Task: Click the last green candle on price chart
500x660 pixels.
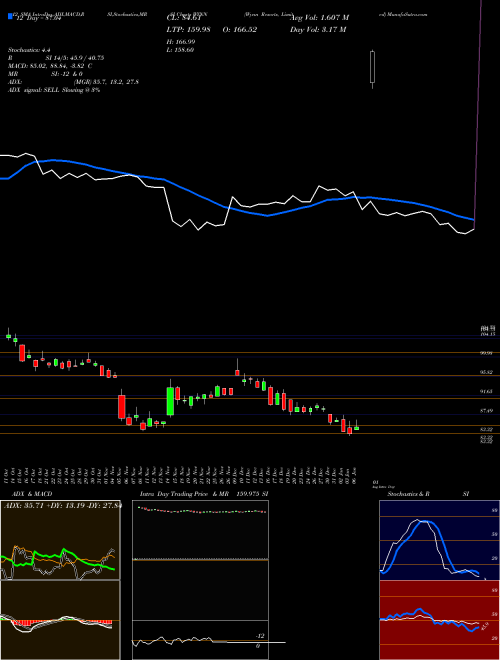Action: pyautogui.click(x=356, y=428)
